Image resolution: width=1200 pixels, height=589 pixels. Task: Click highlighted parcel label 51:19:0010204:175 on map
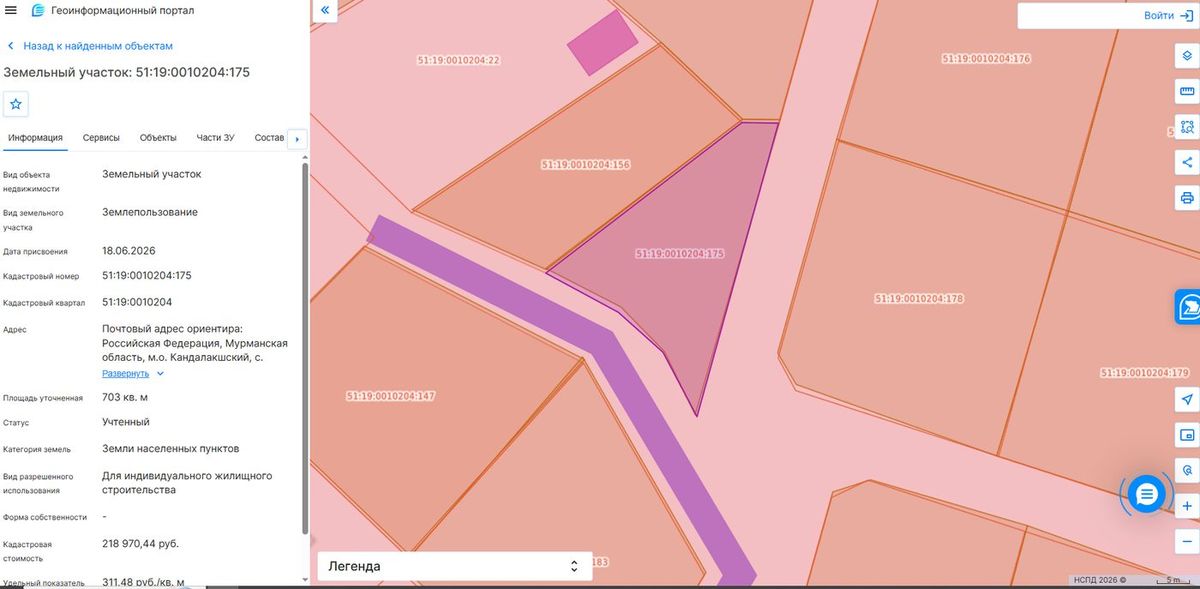(680, 254)
